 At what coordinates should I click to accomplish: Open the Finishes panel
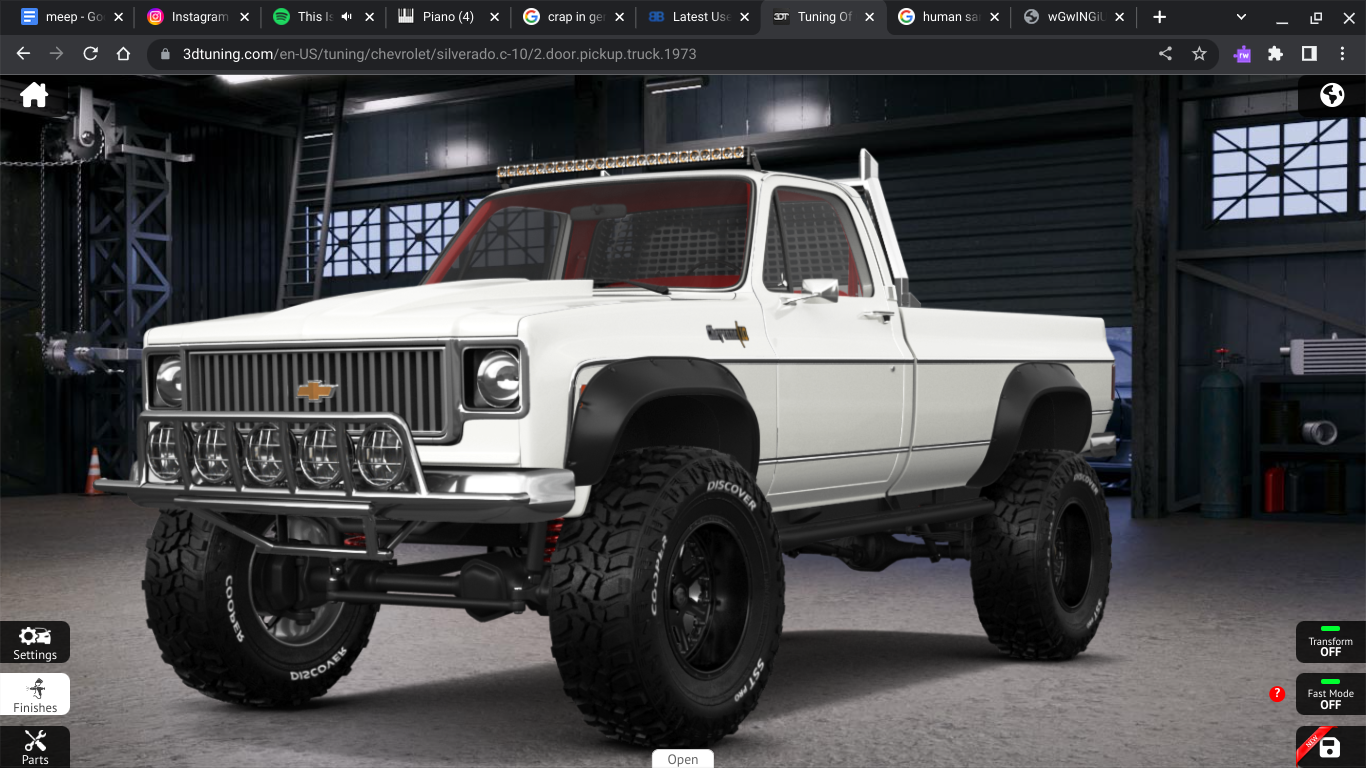point(35,694)
